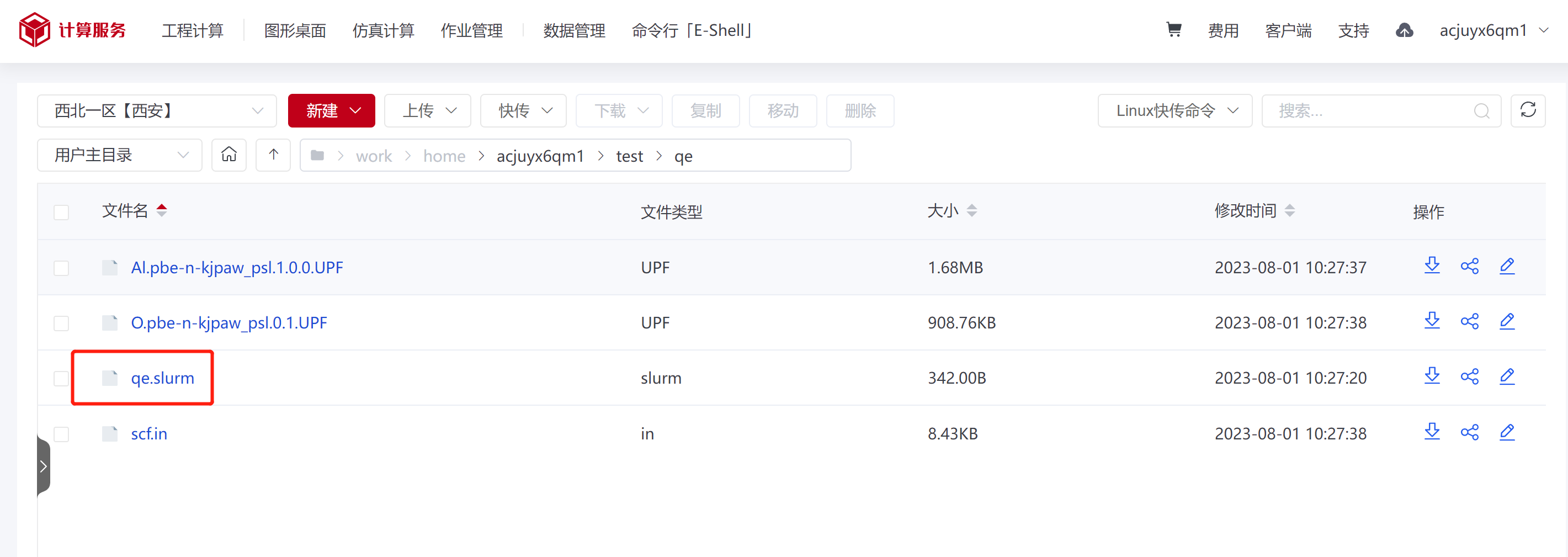Edit the Al.pbe-n-kjpaw_psl.1.0.0.UPF file

pyautogui.click(x=1507, y=266)
